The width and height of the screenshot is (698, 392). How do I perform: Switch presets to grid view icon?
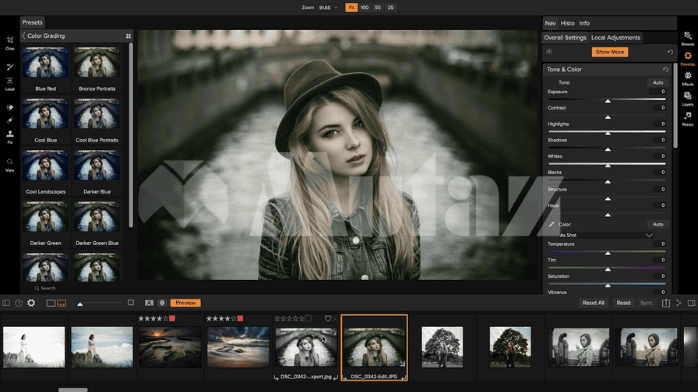pos(128,36)
